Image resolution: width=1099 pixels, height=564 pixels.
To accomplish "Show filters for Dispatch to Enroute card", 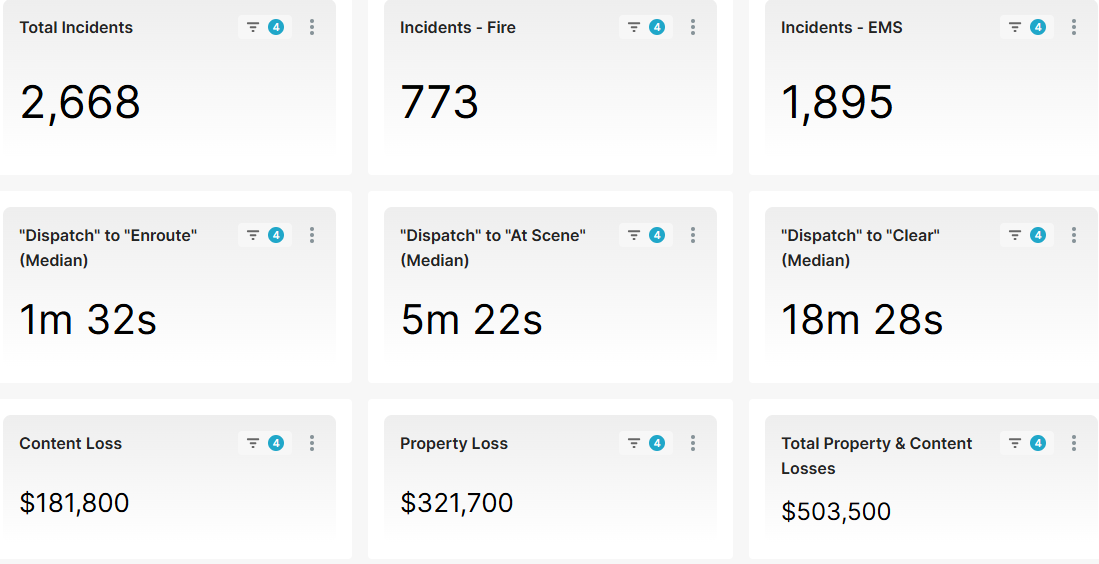I will pos(265,235).
